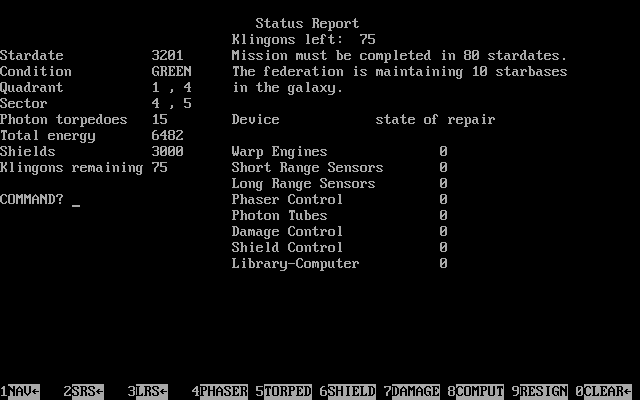Open the 2 SRS short range scan
This screenshot has width=640, height=400.
(84, 391)
